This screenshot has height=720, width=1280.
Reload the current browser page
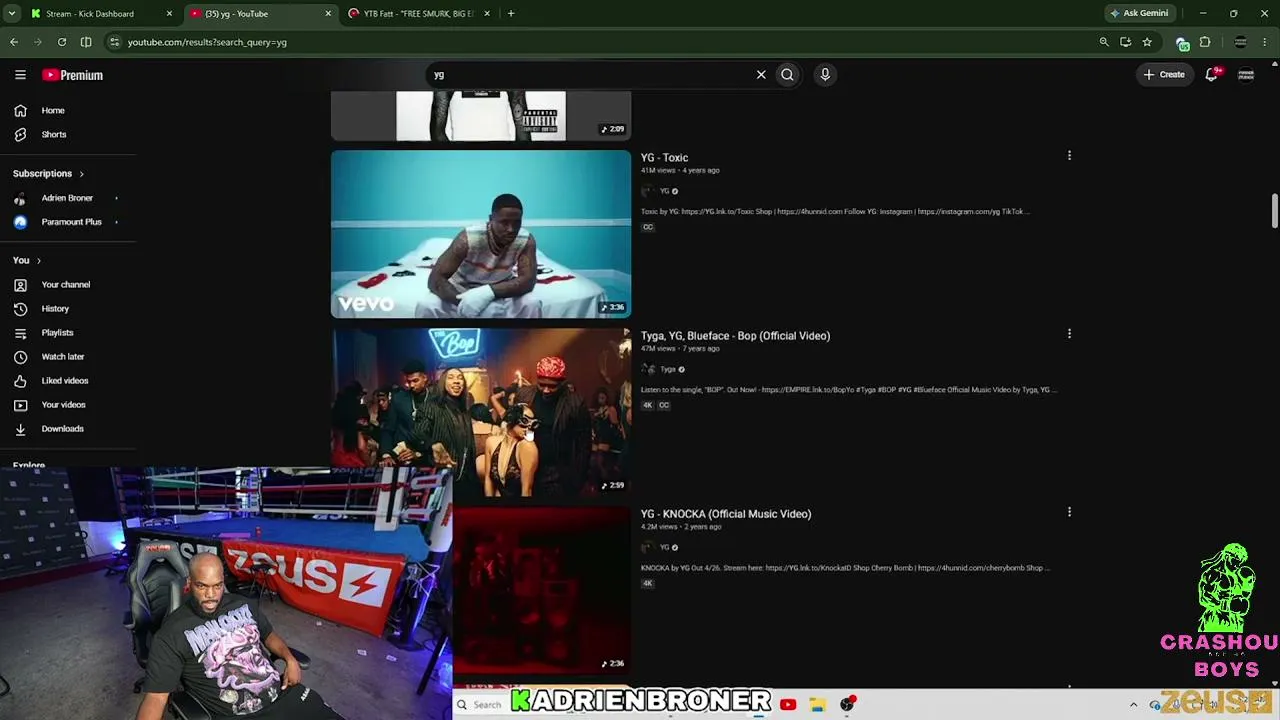(62, 42)
